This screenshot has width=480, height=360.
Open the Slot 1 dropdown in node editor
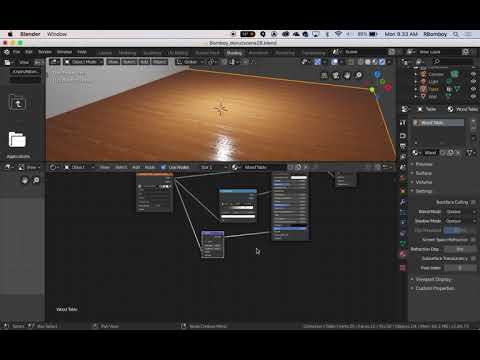(213, 167)
